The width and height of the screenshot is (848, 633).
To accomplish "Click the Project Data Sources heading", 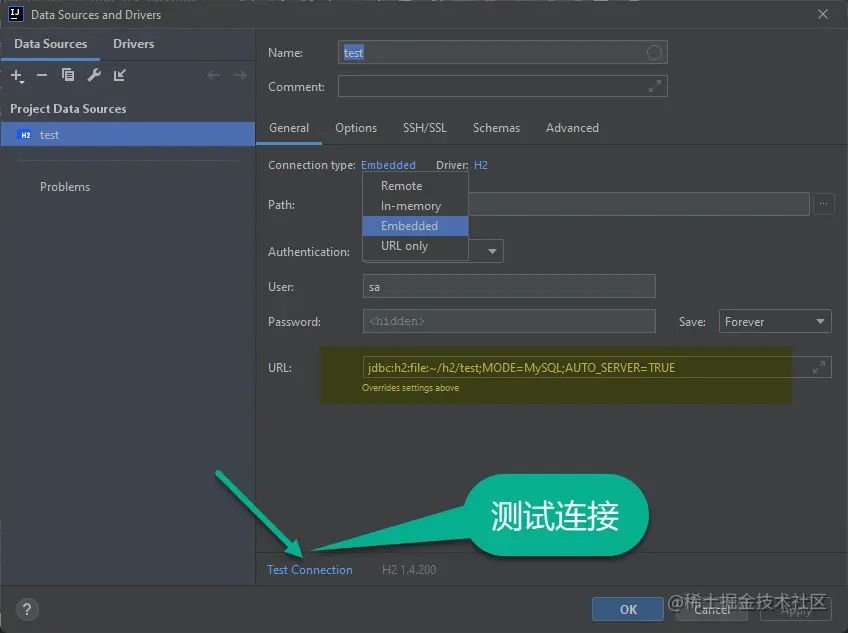I will [68, 109].
